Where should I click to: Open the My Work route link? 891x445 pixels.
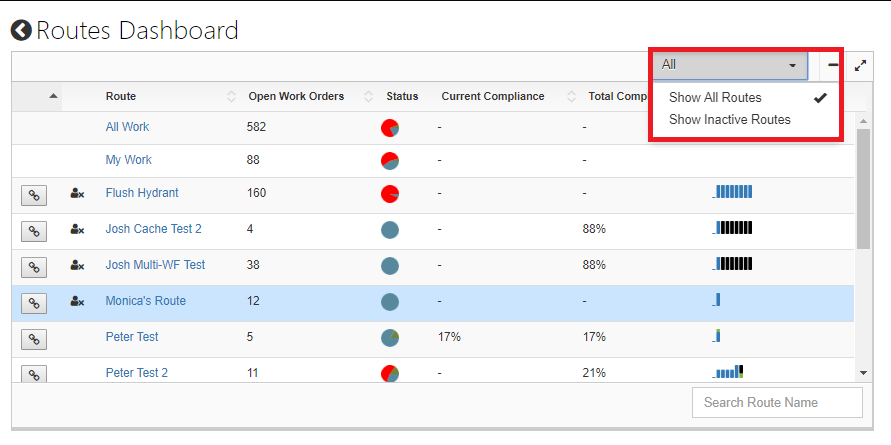[128, 160]
